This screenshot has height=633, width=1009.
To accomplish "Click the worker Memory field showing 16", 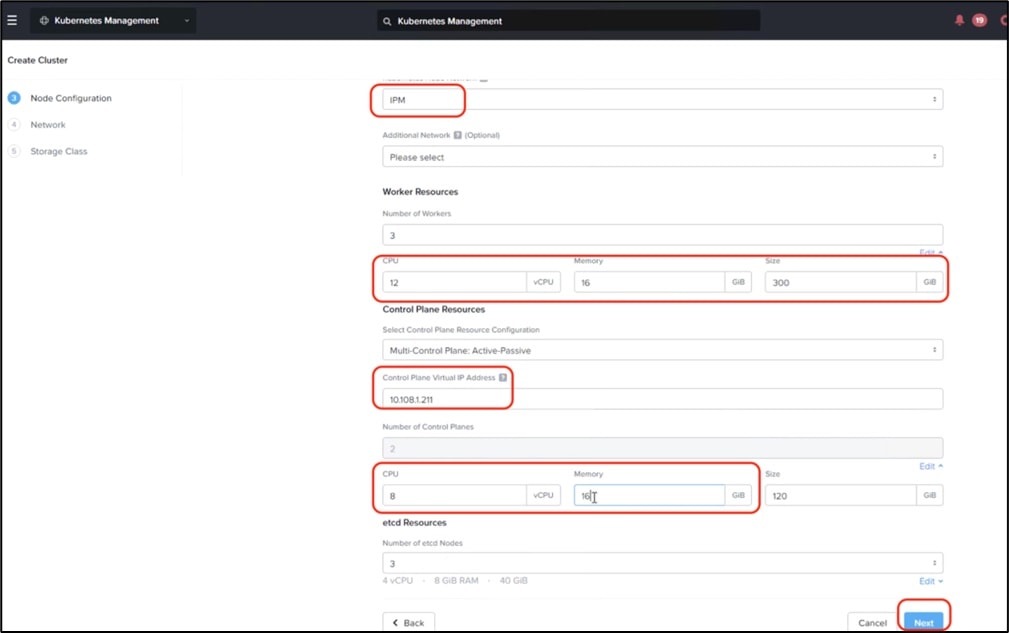I will (649, 282).
